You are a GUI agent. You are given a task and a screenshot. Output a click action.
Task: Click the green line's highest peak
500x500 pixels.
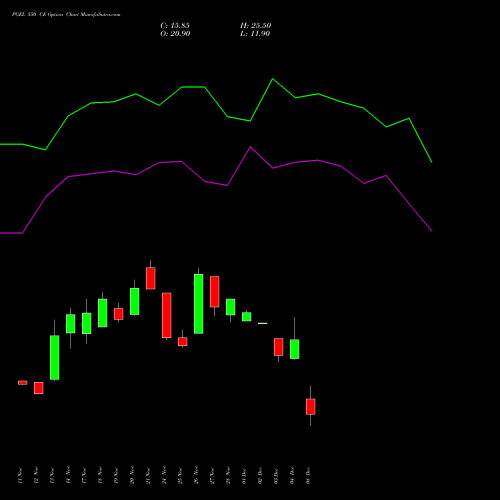[273, 79]
